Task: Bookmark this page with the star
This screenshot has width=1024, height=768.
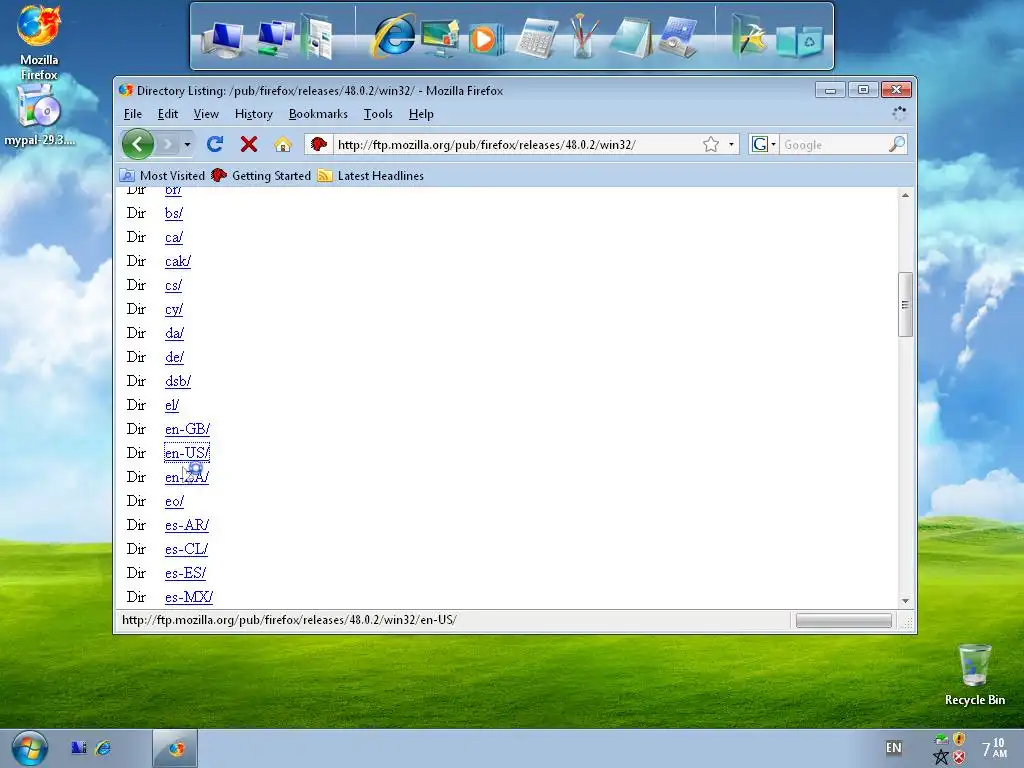Action: [711, 144]
